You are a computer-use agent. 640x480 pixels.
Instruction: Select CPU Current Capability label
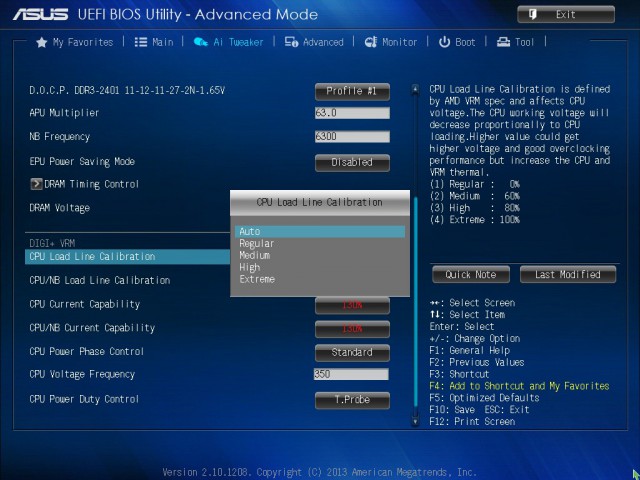click(x=84, y=304)
